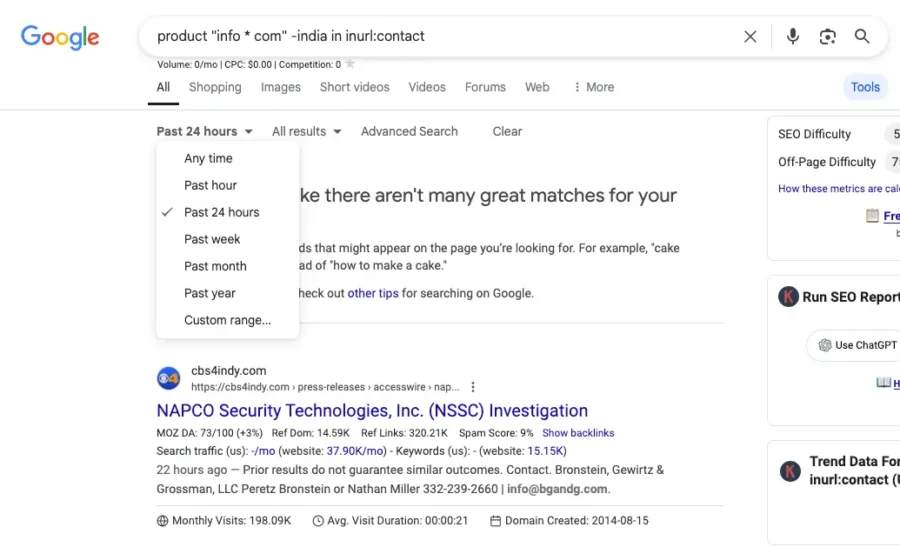Click the globe icon beside Monthly Visits
900x547 pixels.
(162, 521)
